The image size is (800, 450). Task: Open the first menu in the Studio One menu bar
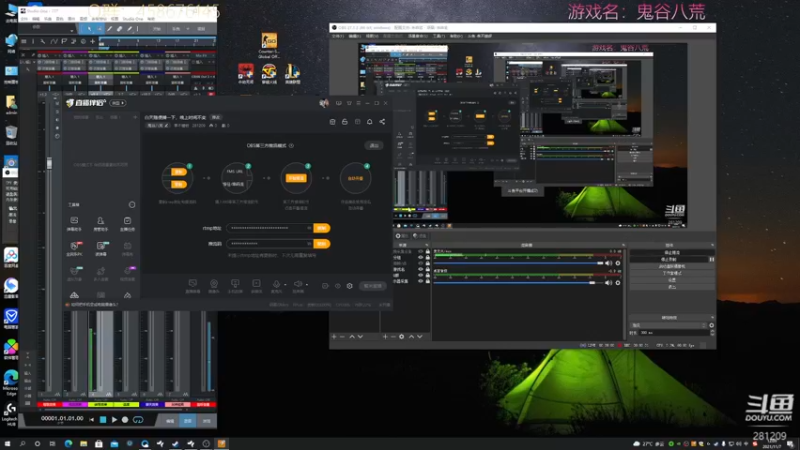pos(24,19)
